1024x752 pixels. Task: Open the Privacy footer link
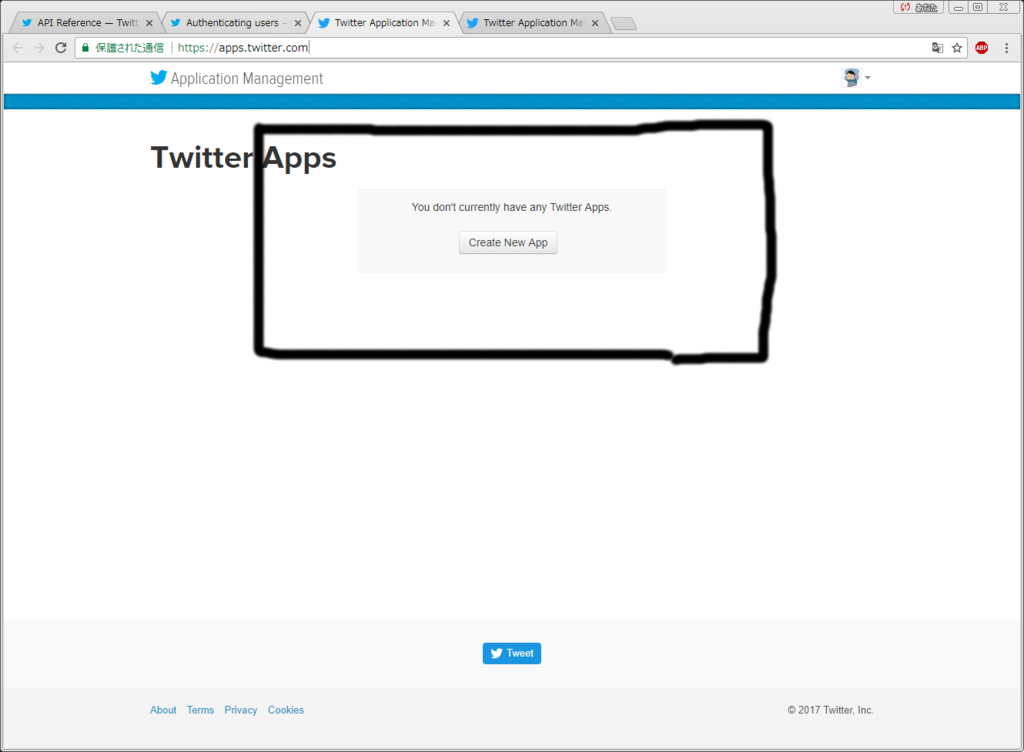point(241,710)
